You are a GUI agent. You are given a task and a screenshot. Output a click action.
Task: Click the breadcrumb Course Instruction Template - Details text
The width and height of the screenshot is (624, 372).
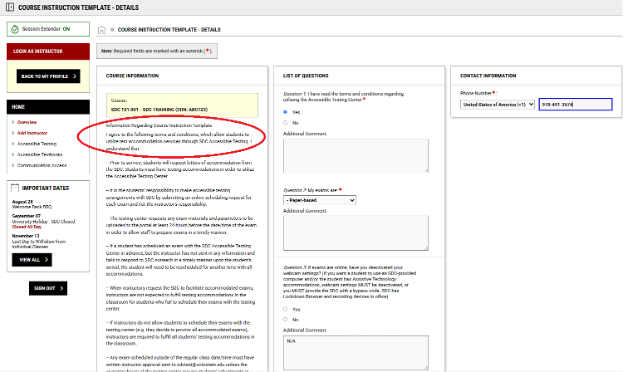(169, 30)
